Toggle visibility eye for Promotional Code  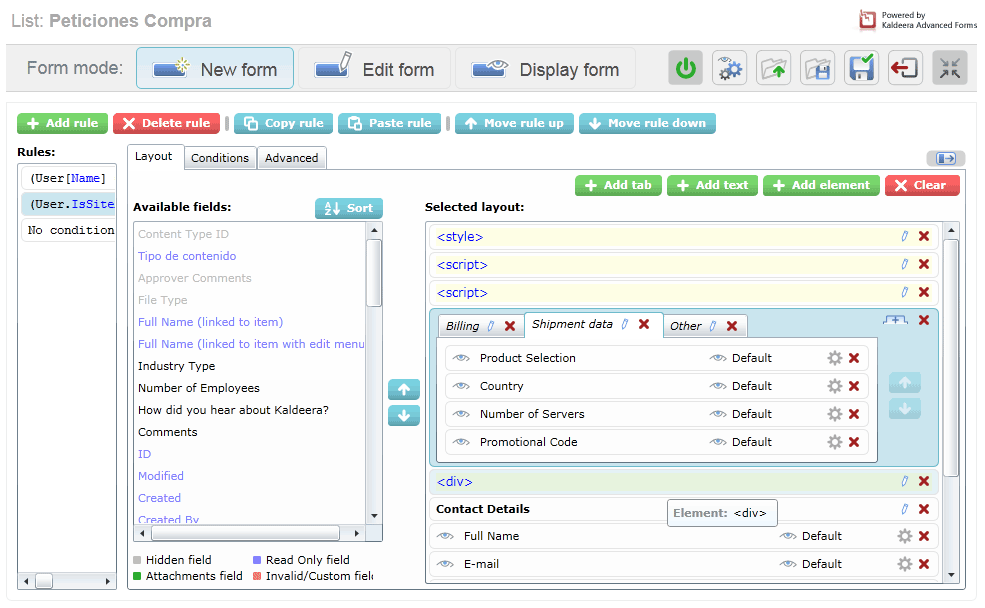pos(461,442)
